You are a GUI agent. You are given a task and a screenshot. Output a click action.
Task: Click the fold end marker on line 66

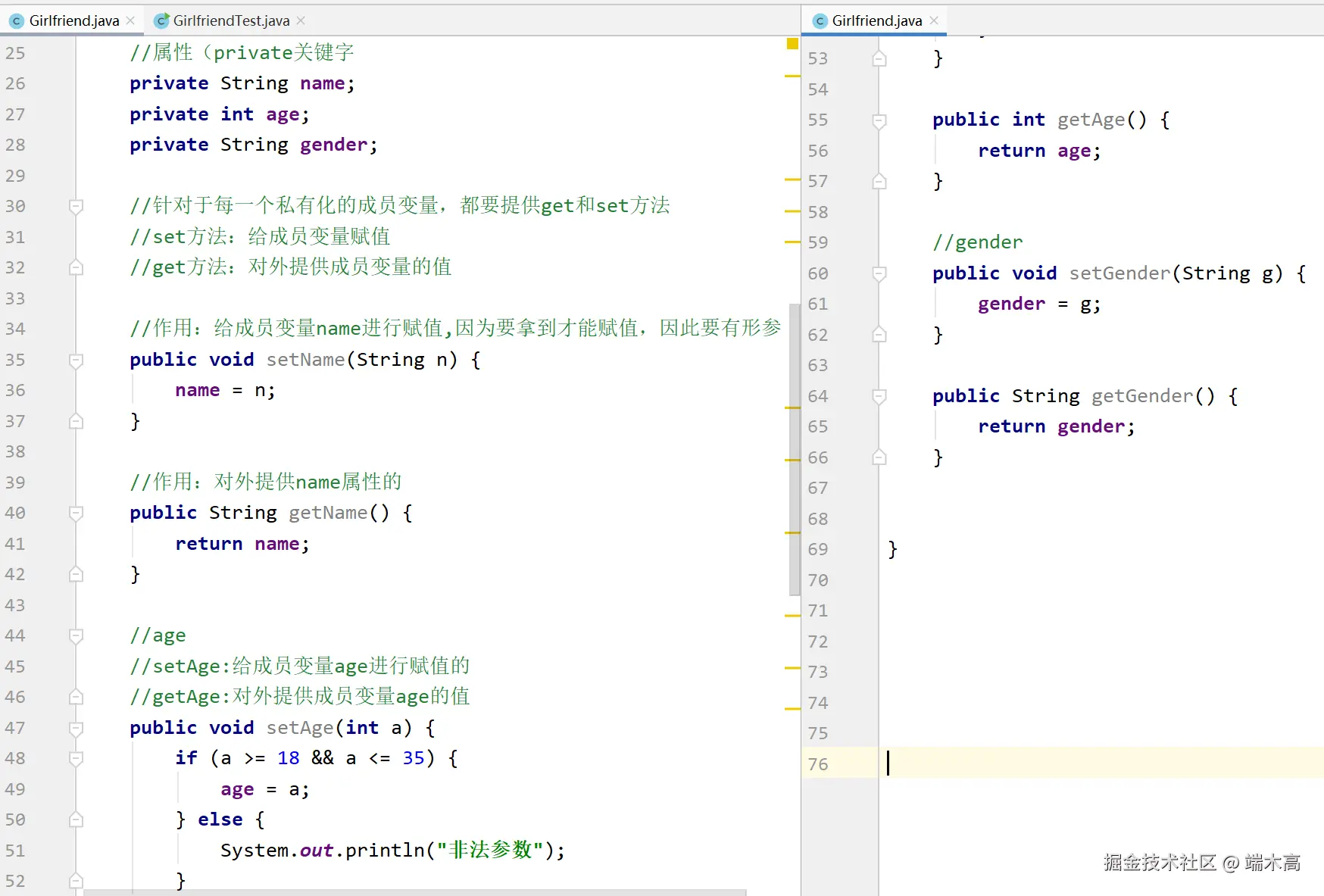tap(879, 457)
